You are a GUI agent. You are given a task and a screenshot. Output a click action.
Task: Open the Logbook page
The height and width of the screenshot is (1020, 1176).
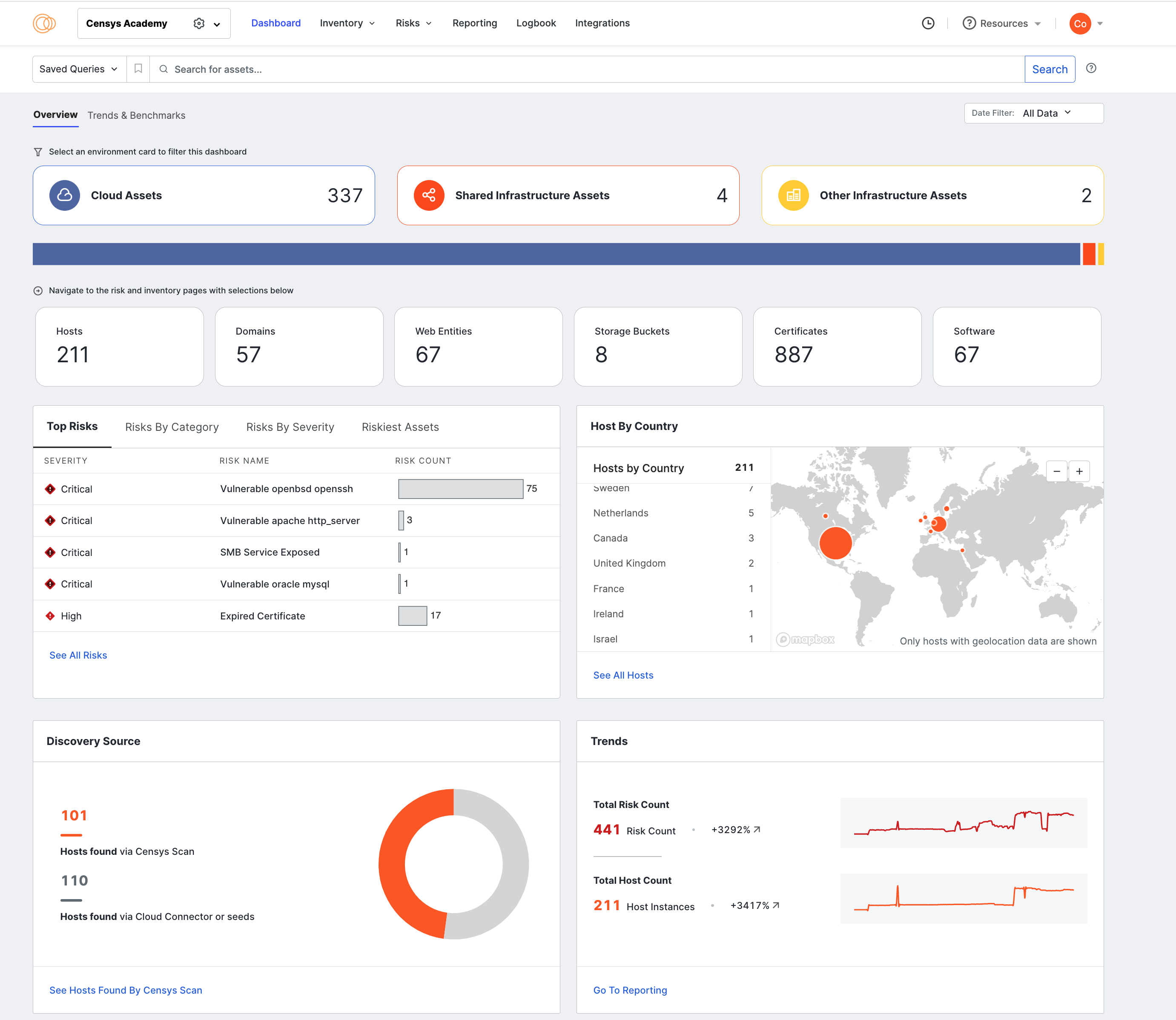[x=536, y=23]
